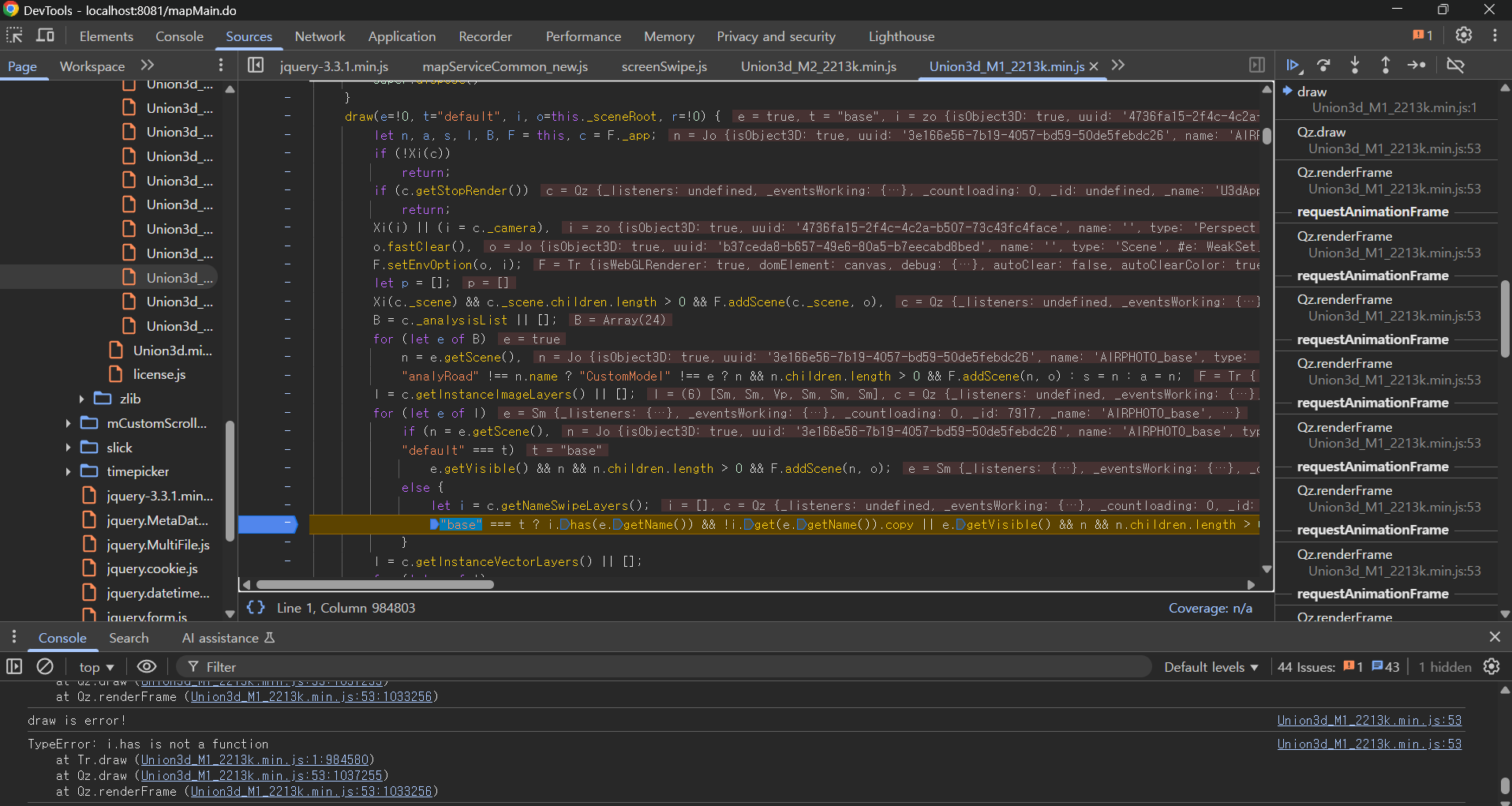1512x806 pixels.
Task: Expand the zlib folder
Action: tap(81, 399)
